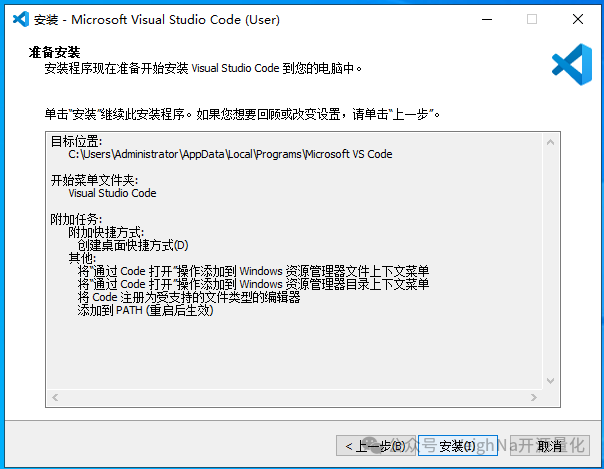Go back with the 上一步(B) button
This screenshot has width=604, height=469.
point(373,446)
